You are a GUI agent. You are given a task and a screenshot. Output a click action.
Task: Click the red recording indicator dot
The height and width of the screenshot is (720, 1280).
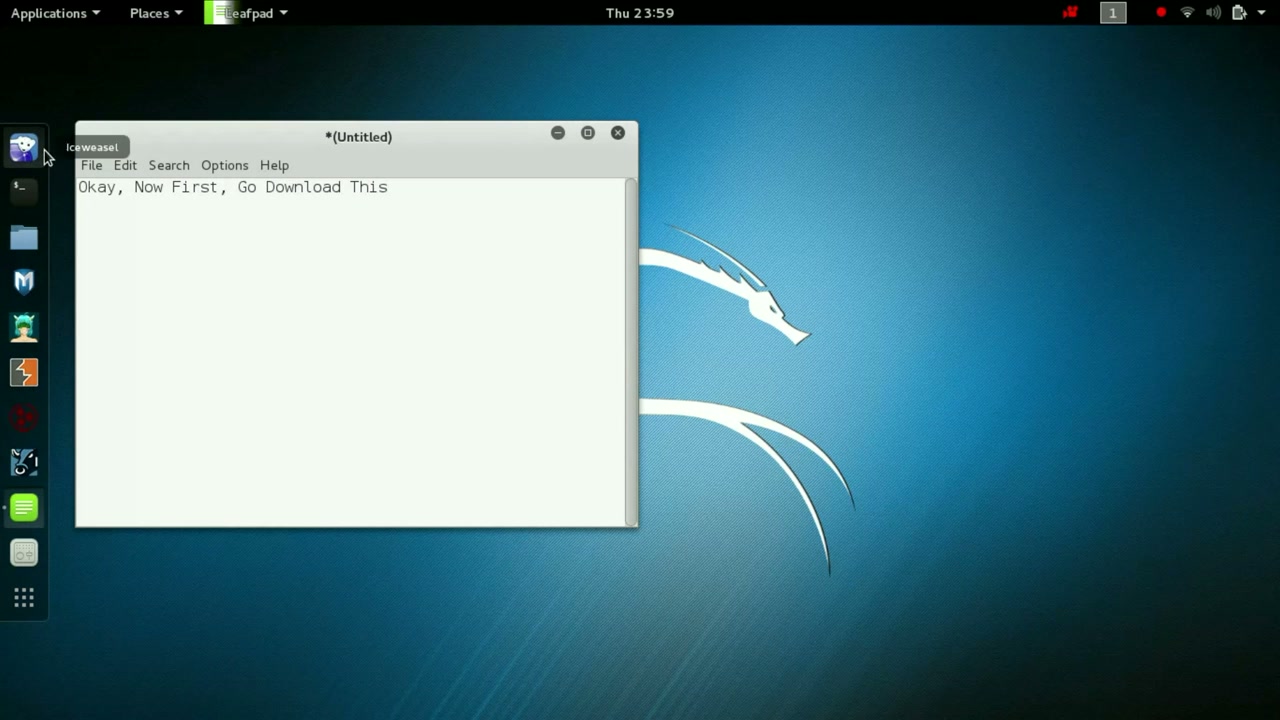1161,13
